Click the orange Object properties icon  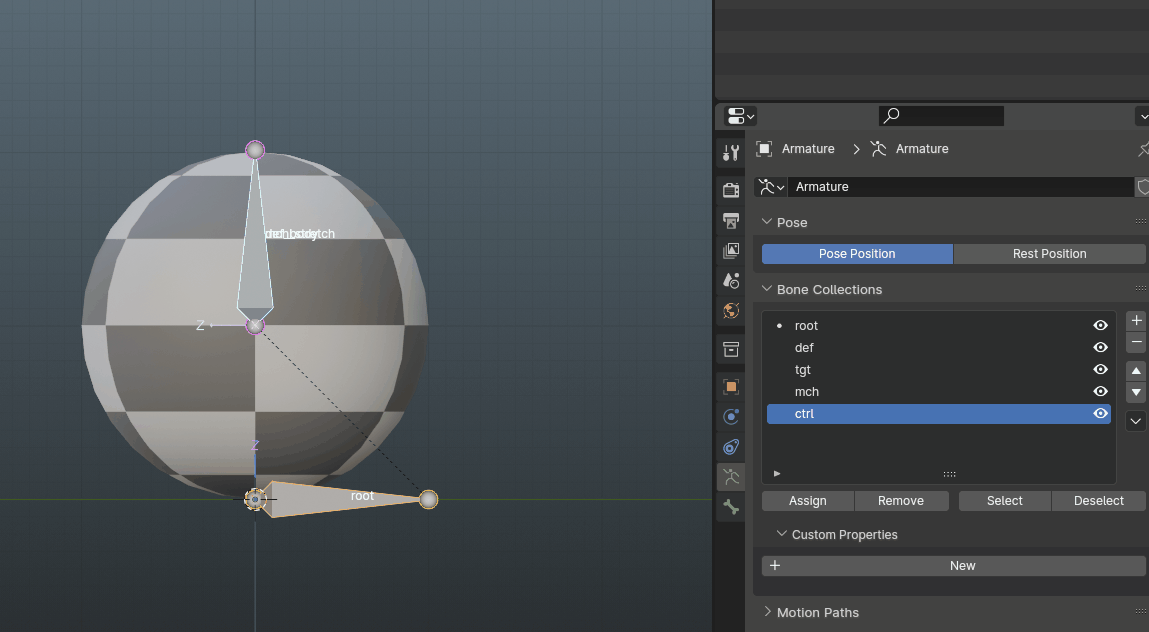(730, 386)
